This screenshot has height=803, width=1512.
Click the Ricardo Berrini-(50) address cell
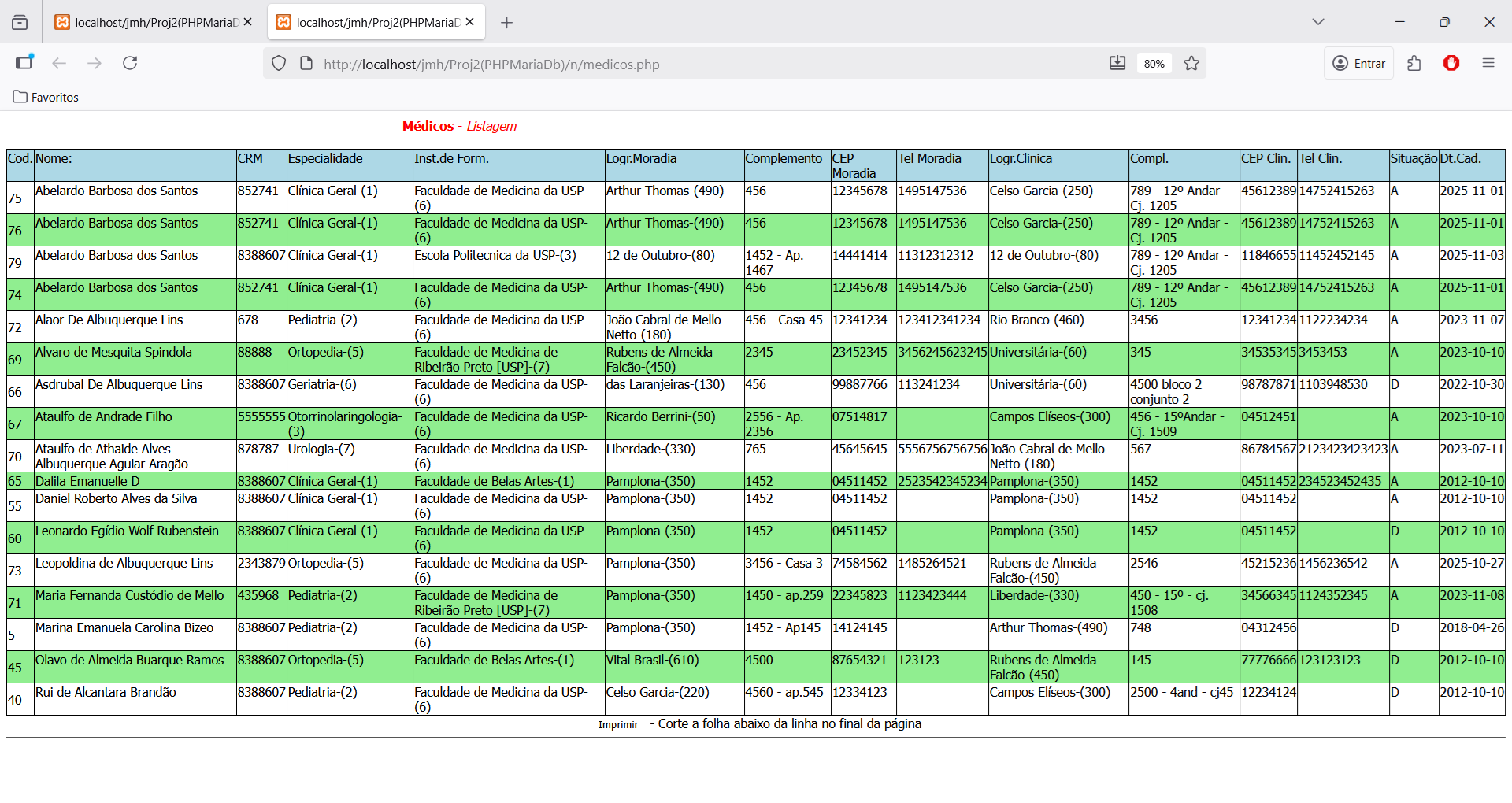(x=674, y=424)
